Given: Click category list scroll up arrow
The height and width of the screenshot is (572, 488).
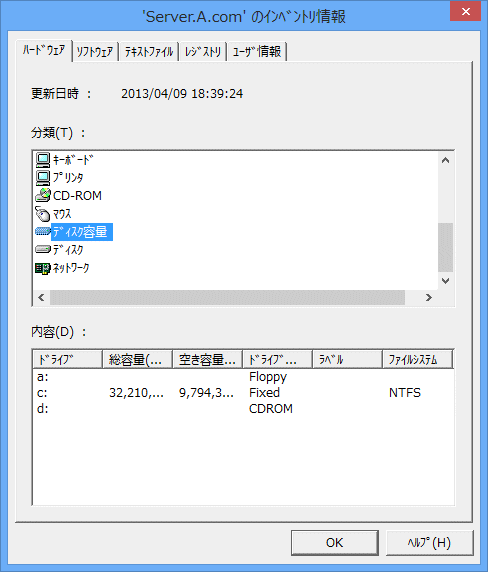Looking at the screenshot, I should coord(445,160).
